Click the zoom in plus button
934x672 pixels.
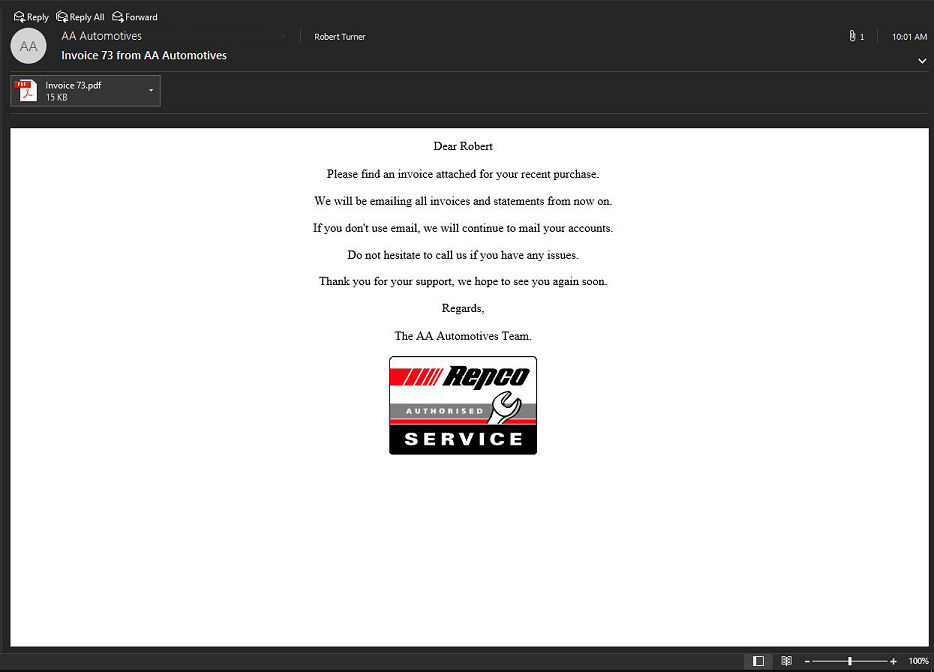point(893,661)
